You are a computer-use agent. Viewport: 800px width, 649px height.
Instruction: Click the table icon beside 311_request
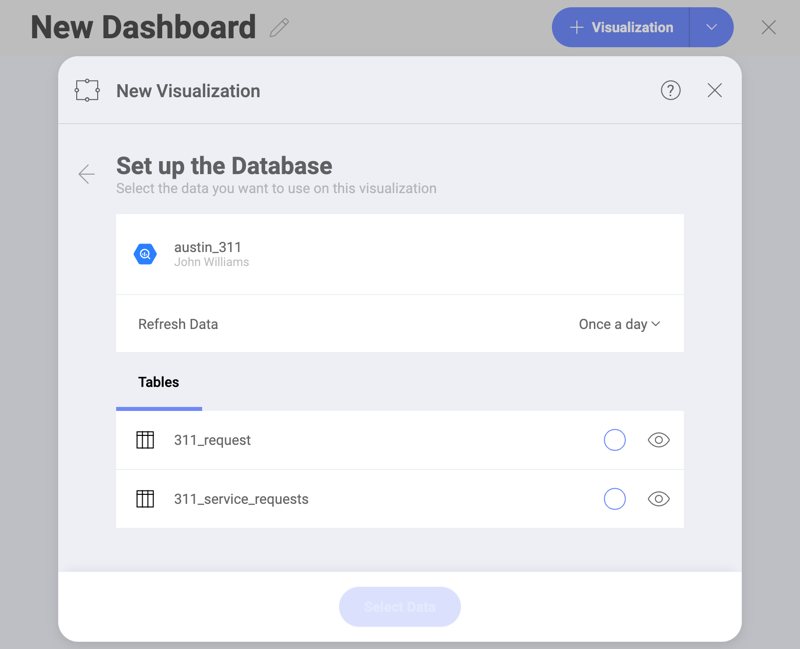tap(145, 440)
